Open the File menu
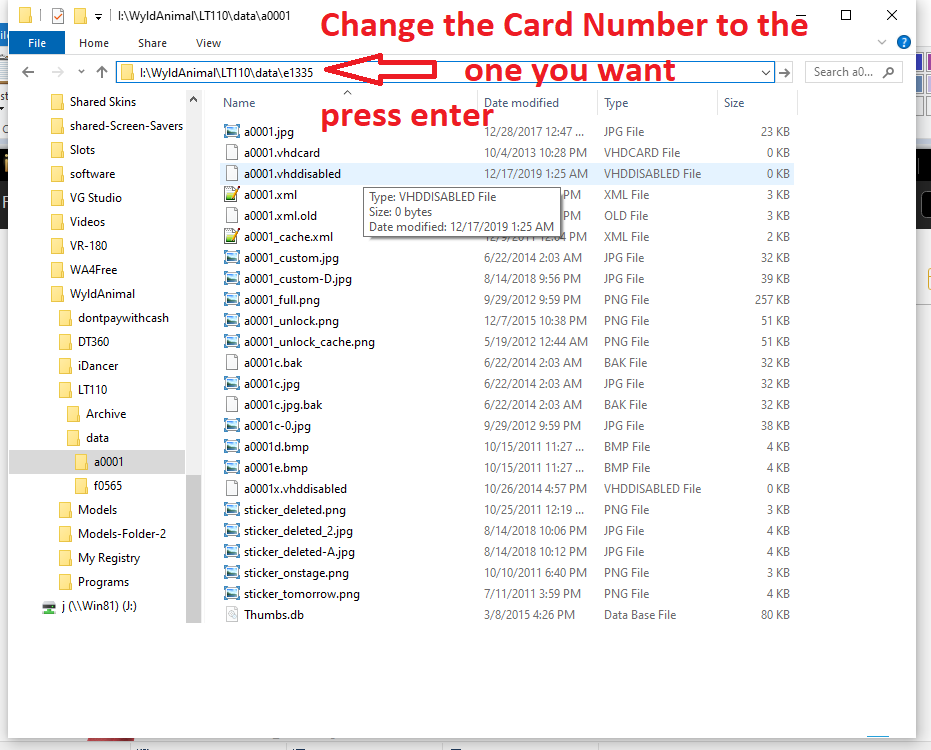 point(36,43)
